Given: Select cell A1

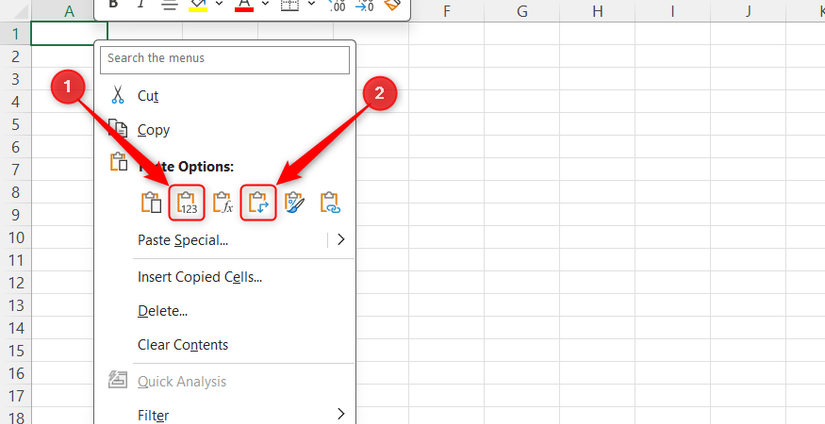Looking at the screenshot, I should [69, 34].
